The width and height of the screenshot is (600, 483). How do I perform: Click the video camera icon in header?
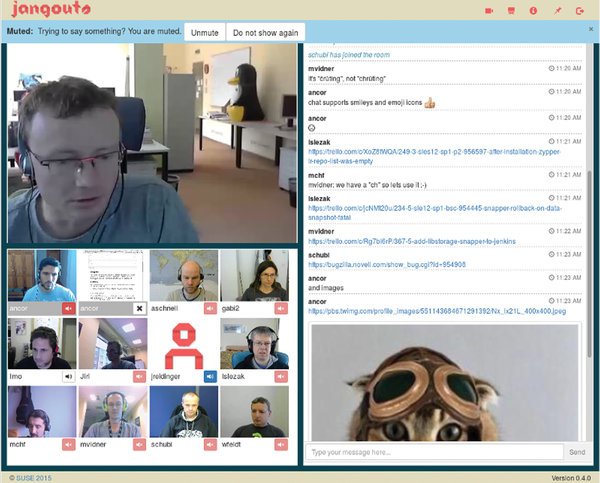489,11
